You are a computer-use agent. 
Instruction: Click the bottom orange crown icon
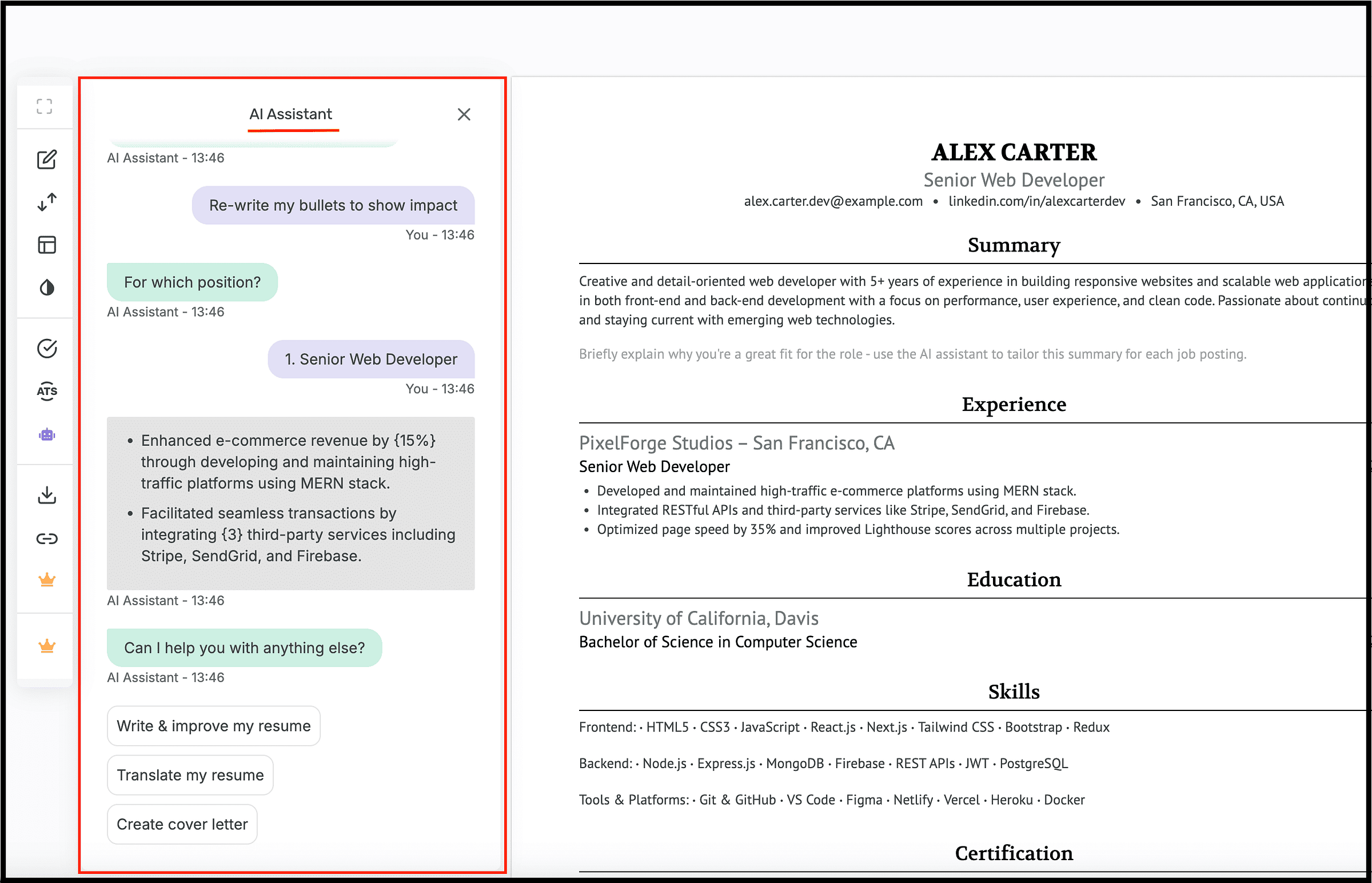click(46, 646)
